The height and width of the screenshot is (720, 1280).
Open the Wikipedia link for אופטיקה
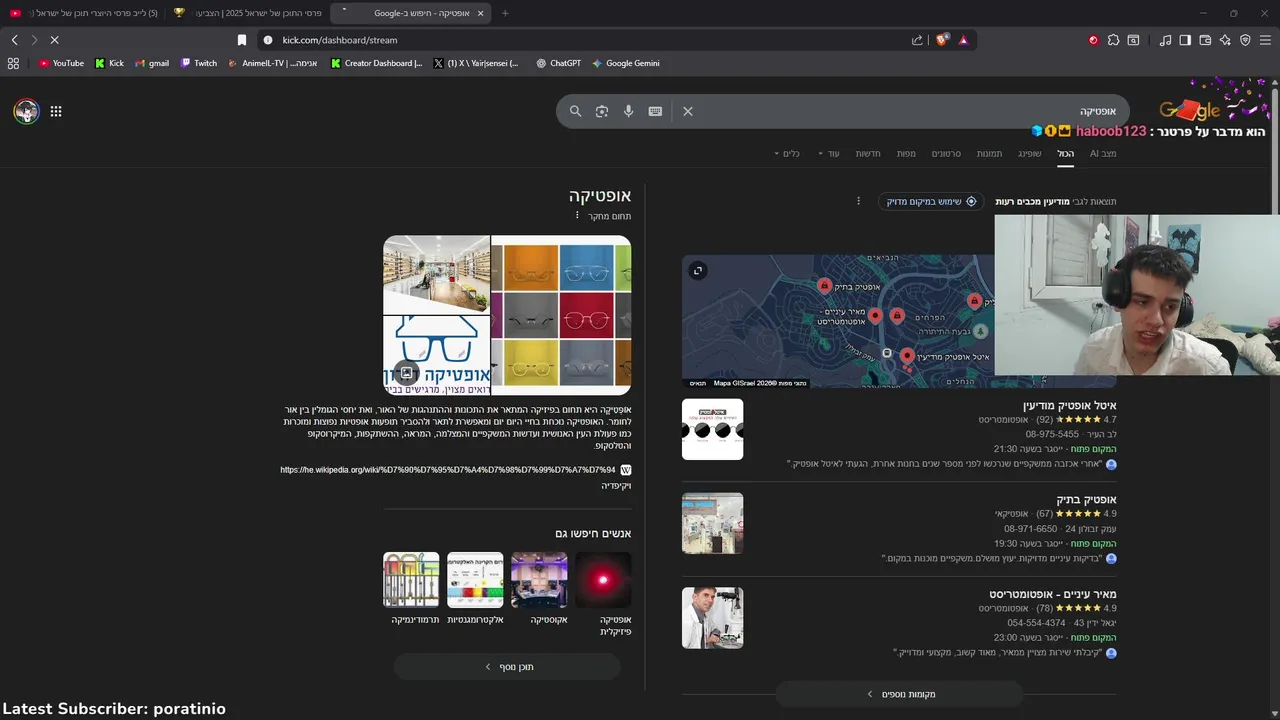448,470
